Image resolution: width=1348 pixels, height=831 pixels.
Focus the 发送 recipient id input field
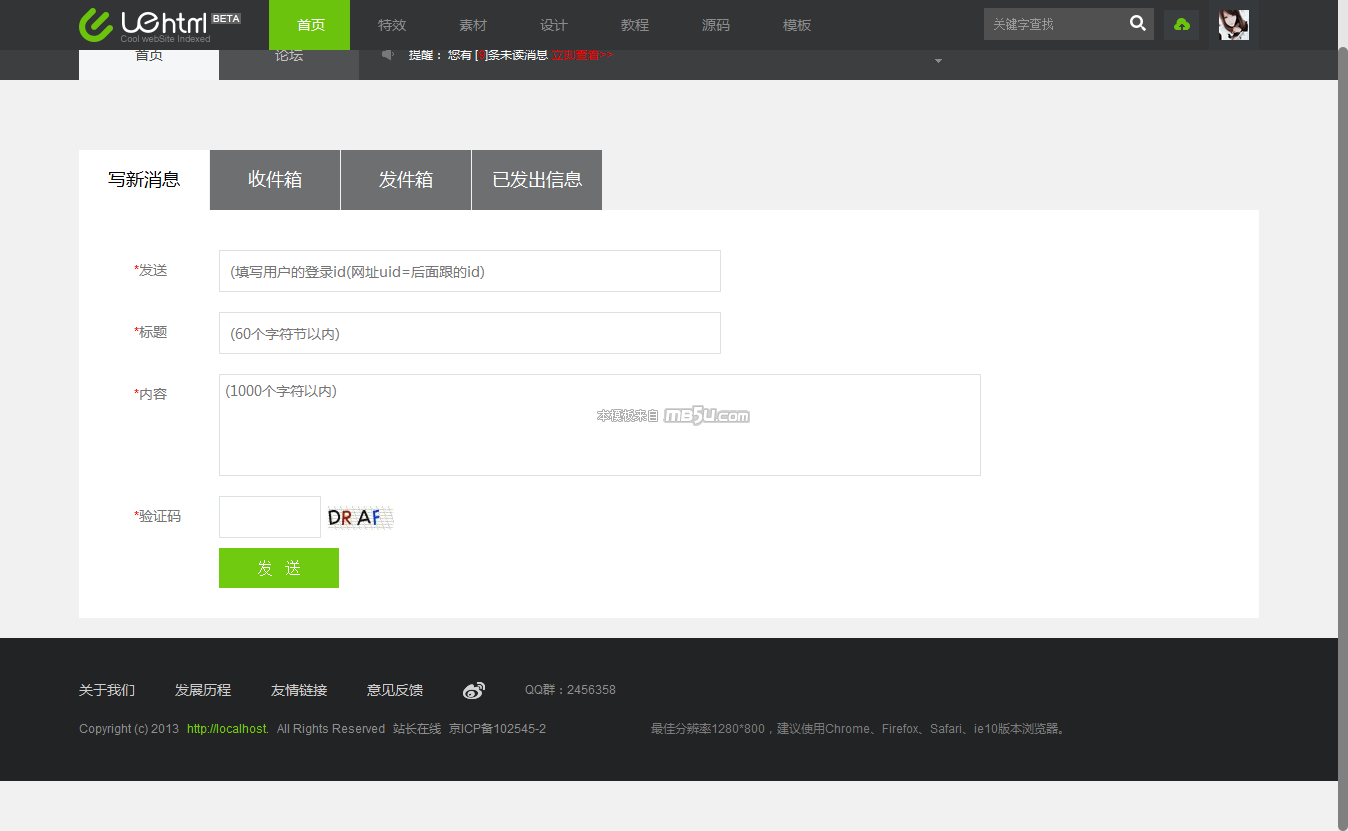469,271
